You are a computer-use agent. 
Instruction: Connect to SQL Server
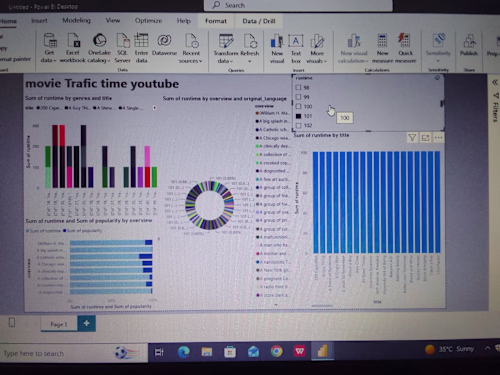(x=122, y=48)
